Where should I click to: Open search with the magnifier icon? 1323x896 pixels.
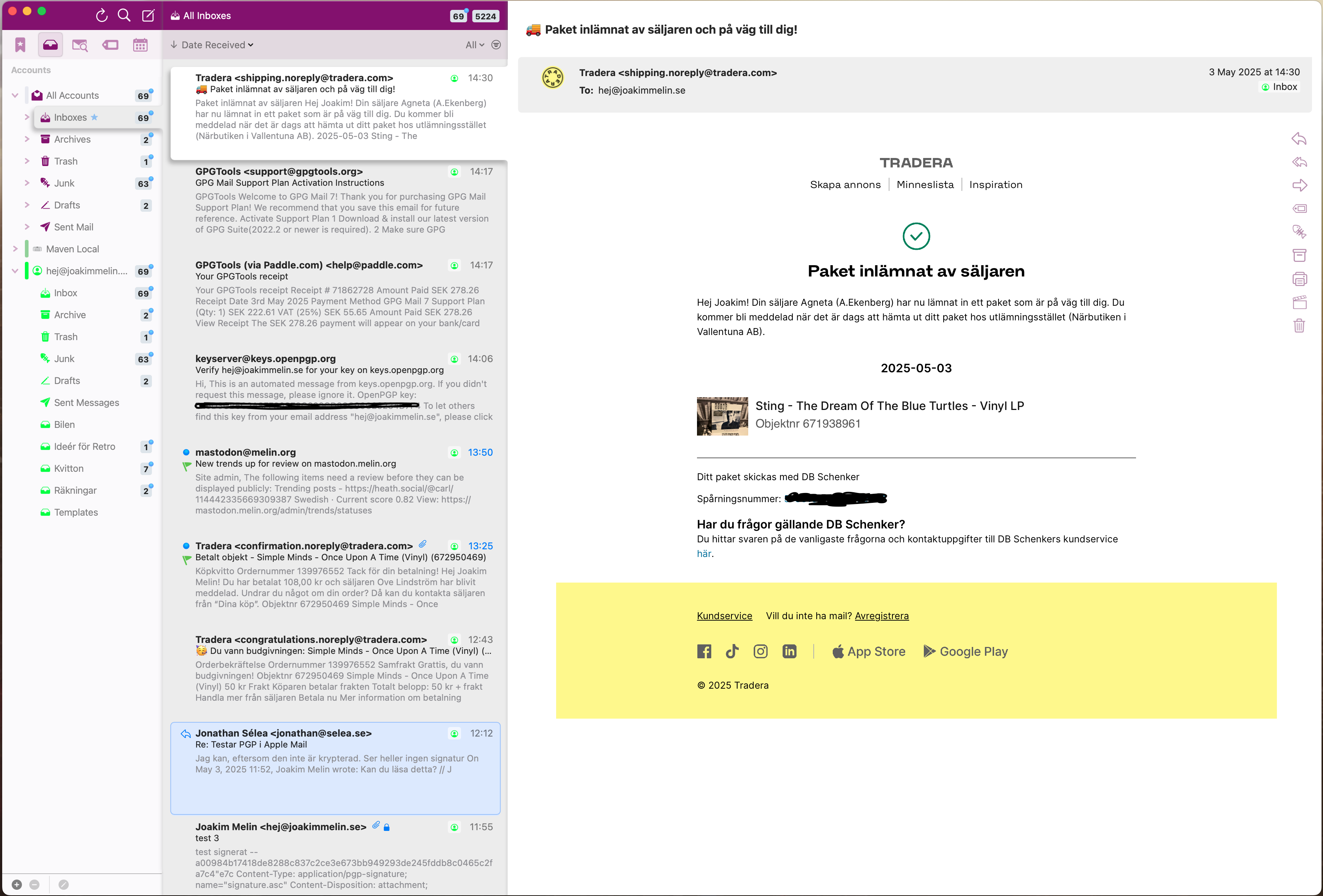click(x=124, y=15)
